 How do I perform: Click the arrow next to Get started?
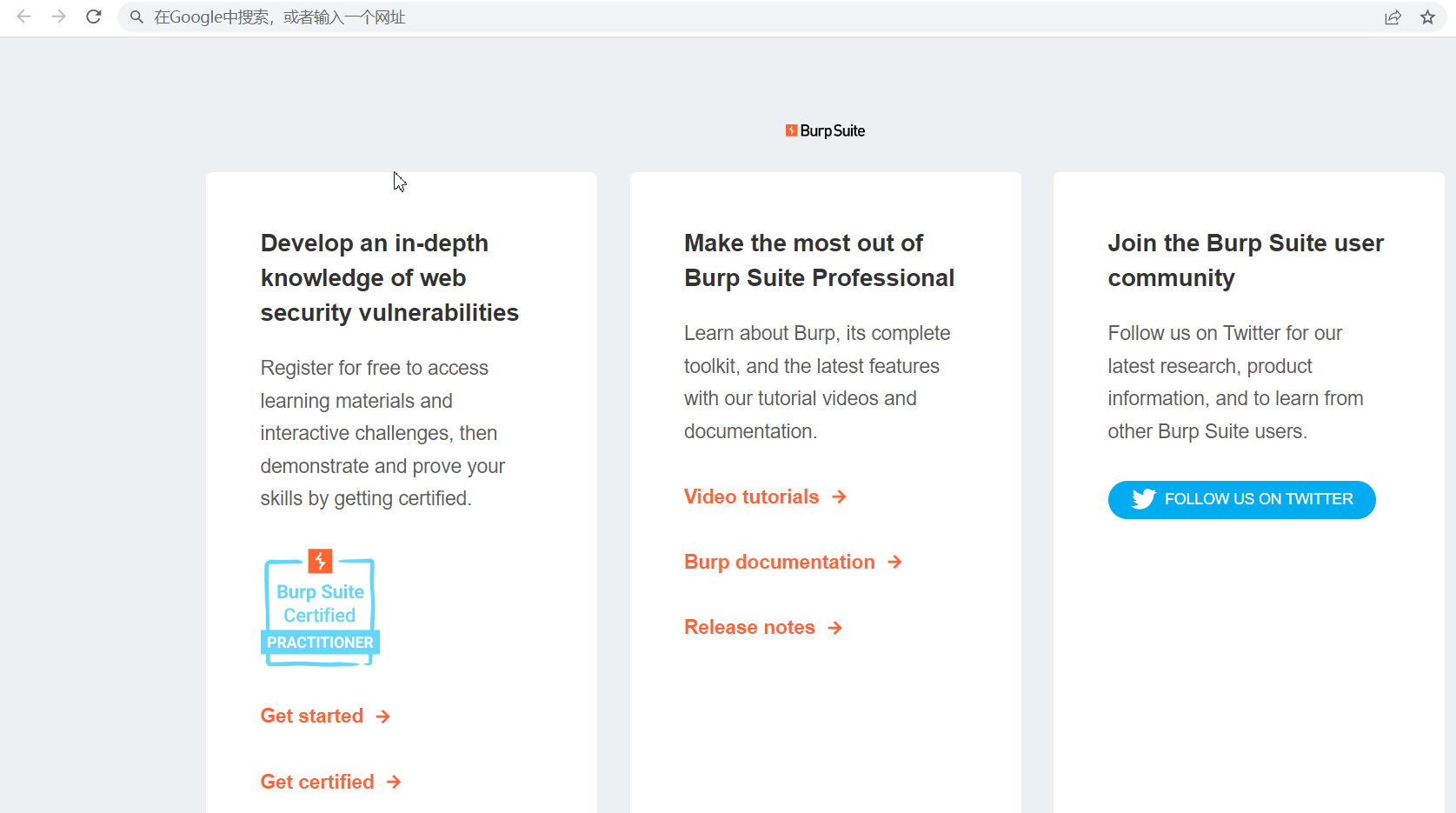[x=383, y=716]
